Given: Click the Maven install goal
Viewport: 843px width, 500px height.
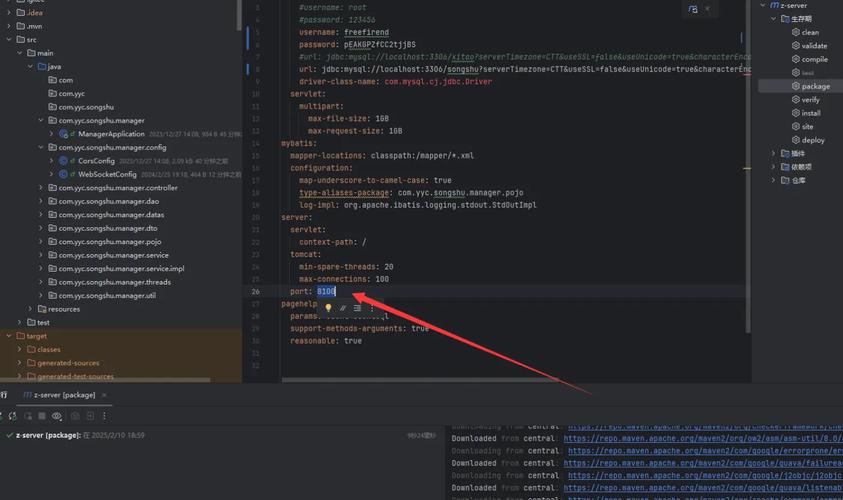Looking at the screenshot, I should (810, 113).
